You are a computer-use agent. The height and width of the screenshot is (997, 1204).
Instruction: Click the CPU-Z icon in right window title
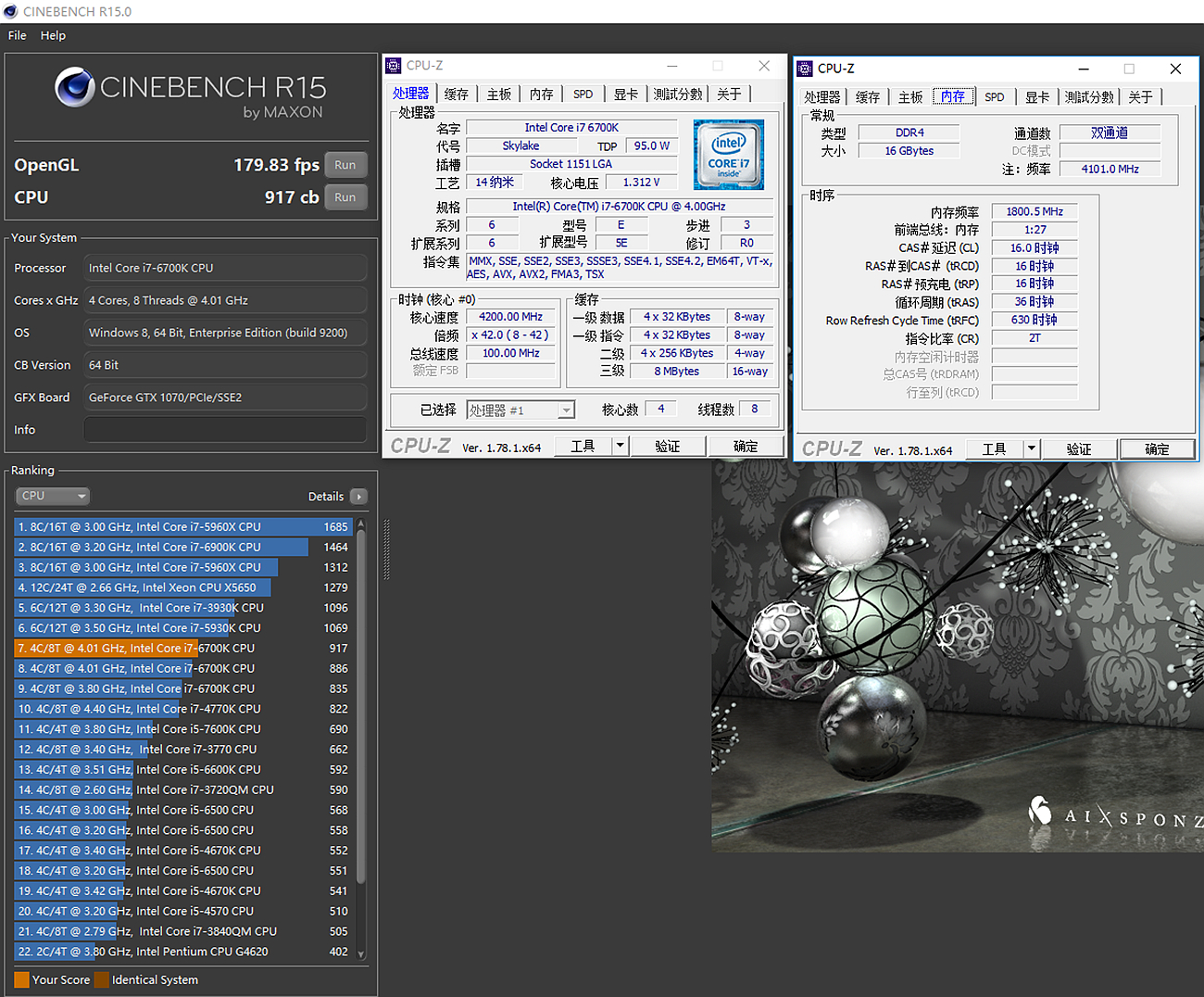[x=805, y=69]
